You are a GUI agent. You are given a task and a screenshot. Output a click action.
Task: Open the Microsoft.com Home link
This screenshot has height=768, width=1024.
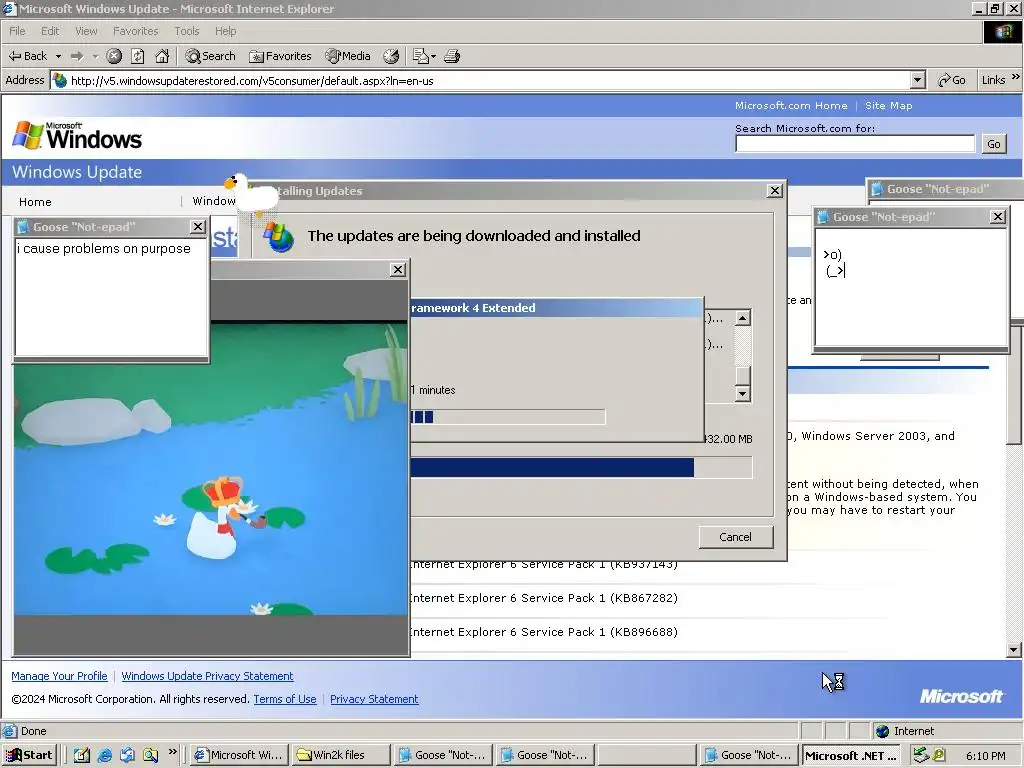click(791, 105)
